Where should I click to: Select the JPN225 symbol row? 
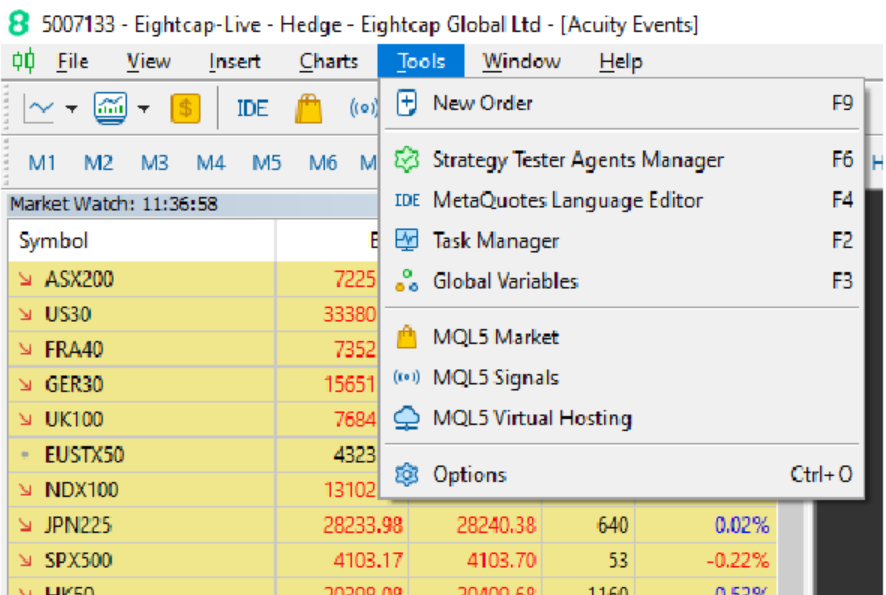click(393, 525)
